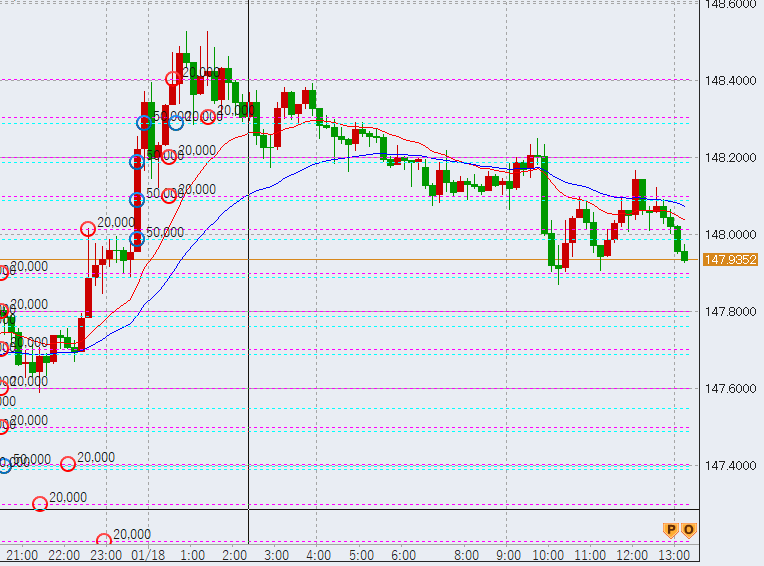Click the 10:00 label on the time axis
The height and width of the screenshot is (566, 764).
(548, 554)
